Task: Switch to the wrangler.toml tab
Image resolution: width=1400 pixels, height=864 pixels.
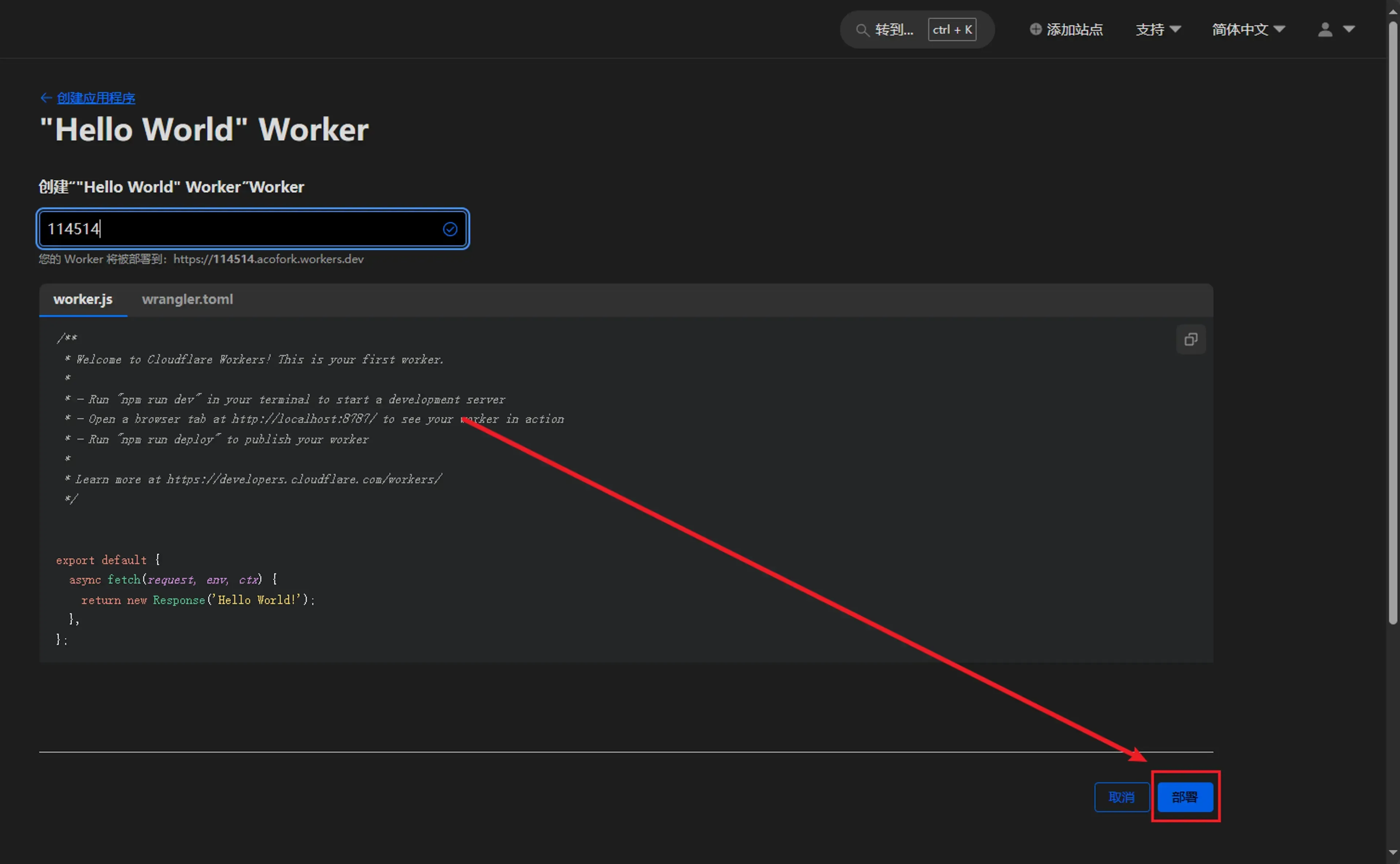Action: click(187, 299)
